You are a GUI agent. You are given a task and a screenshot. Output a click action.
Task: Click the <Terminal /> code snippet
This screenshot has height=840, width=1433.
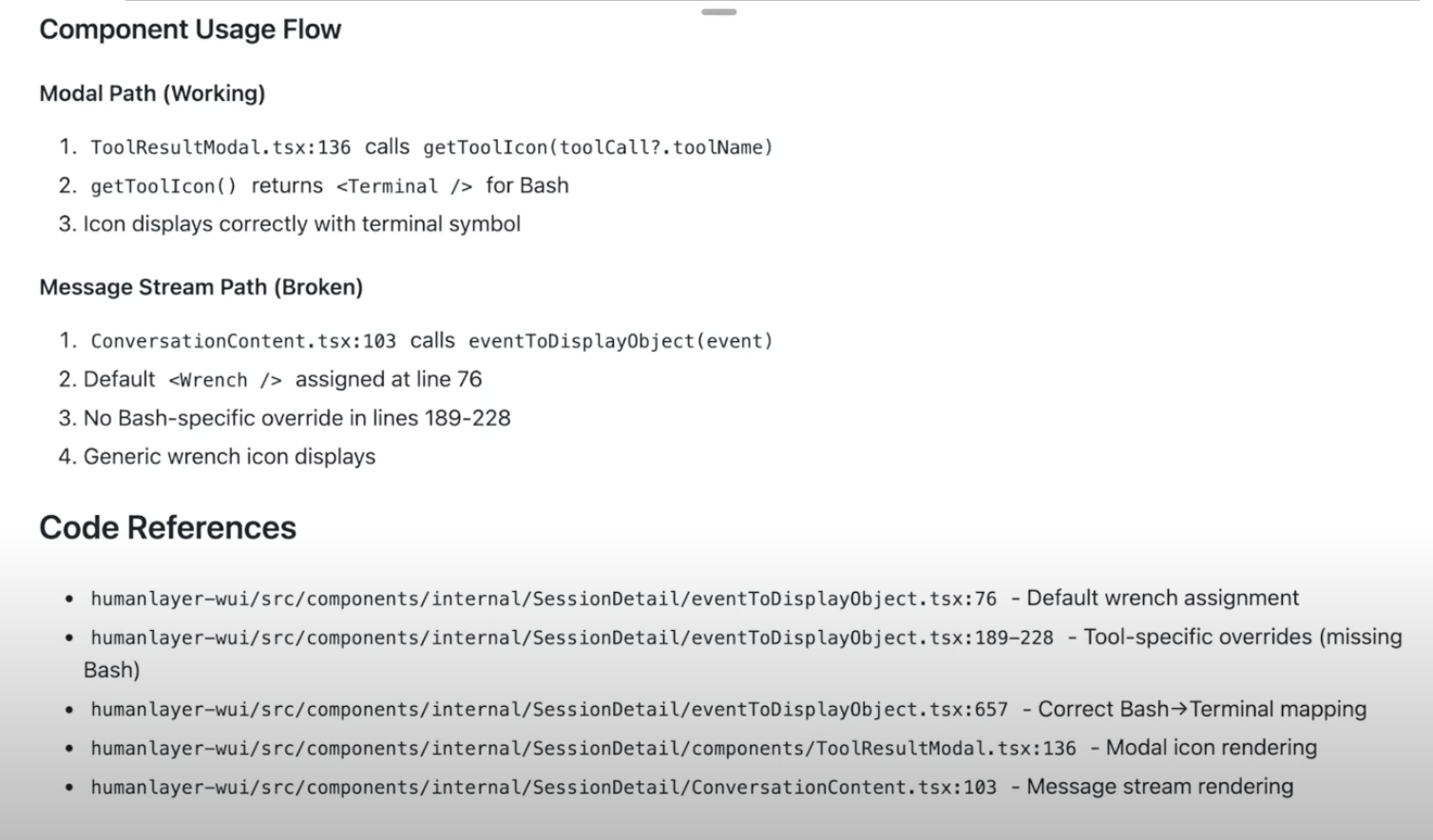(404, 186)
